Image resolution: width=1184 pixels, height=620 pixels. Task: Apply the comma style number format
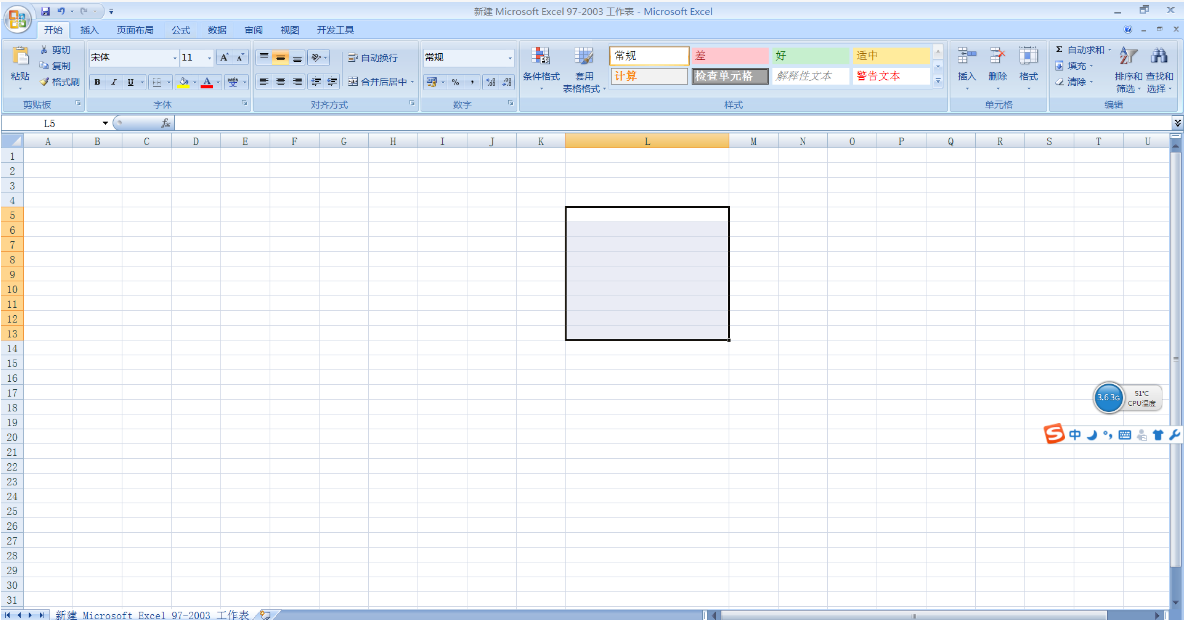pyautogui.click(x=472, y=82)
